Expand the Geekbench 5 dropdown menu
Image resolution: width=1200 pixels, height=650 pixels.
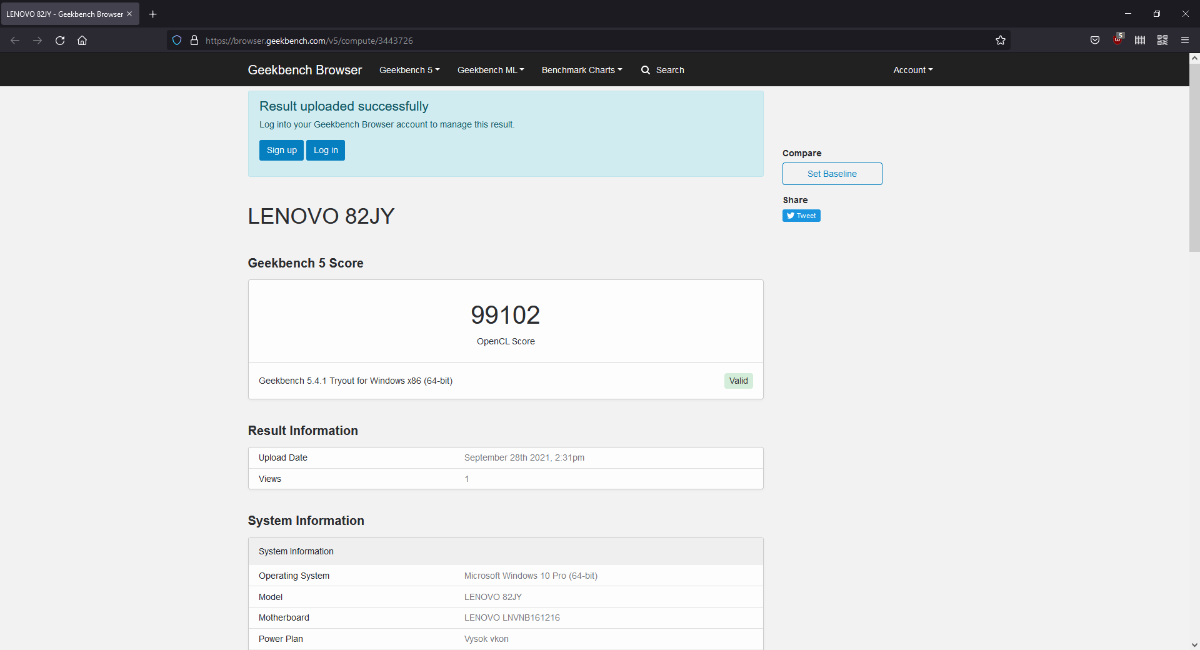pyautogui.click(x=409, y=70)
